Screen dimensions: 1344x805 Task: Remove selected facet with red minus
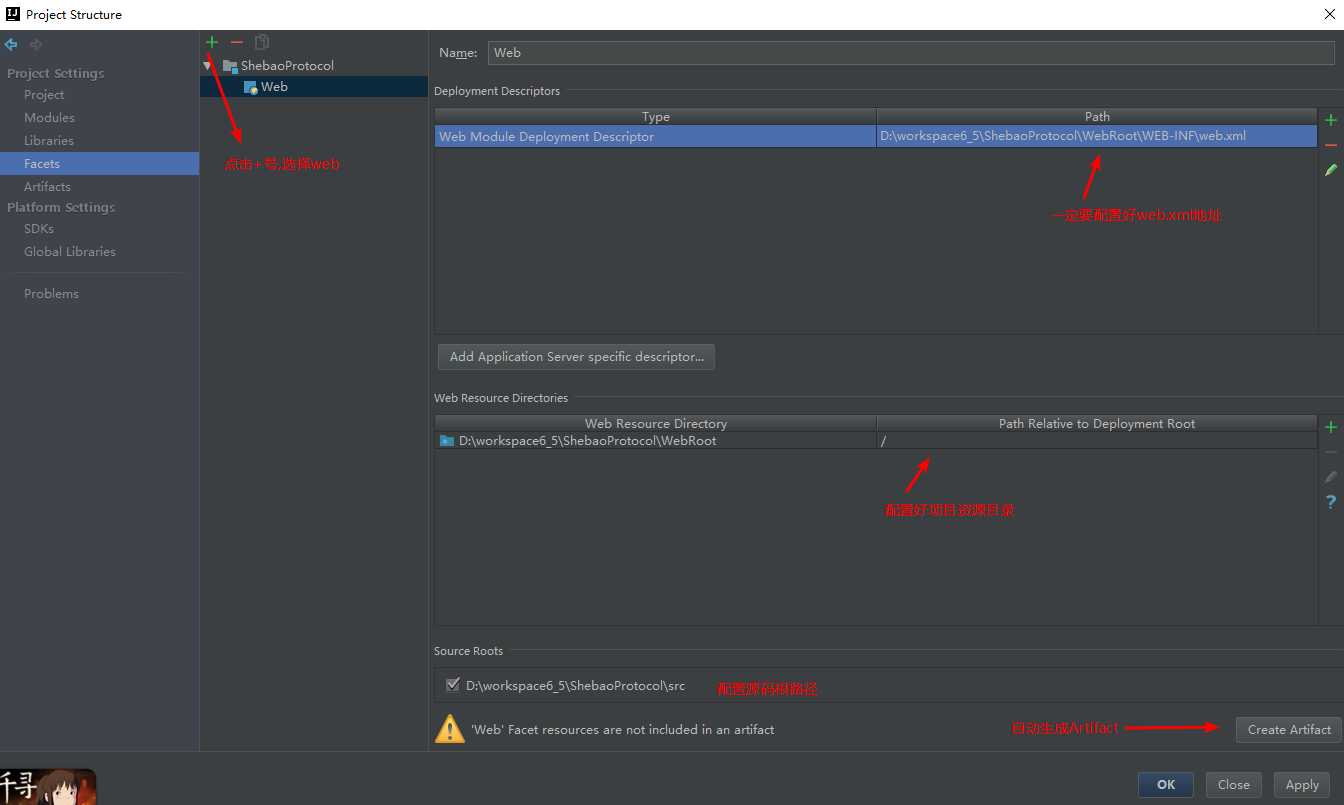[237, 42]
